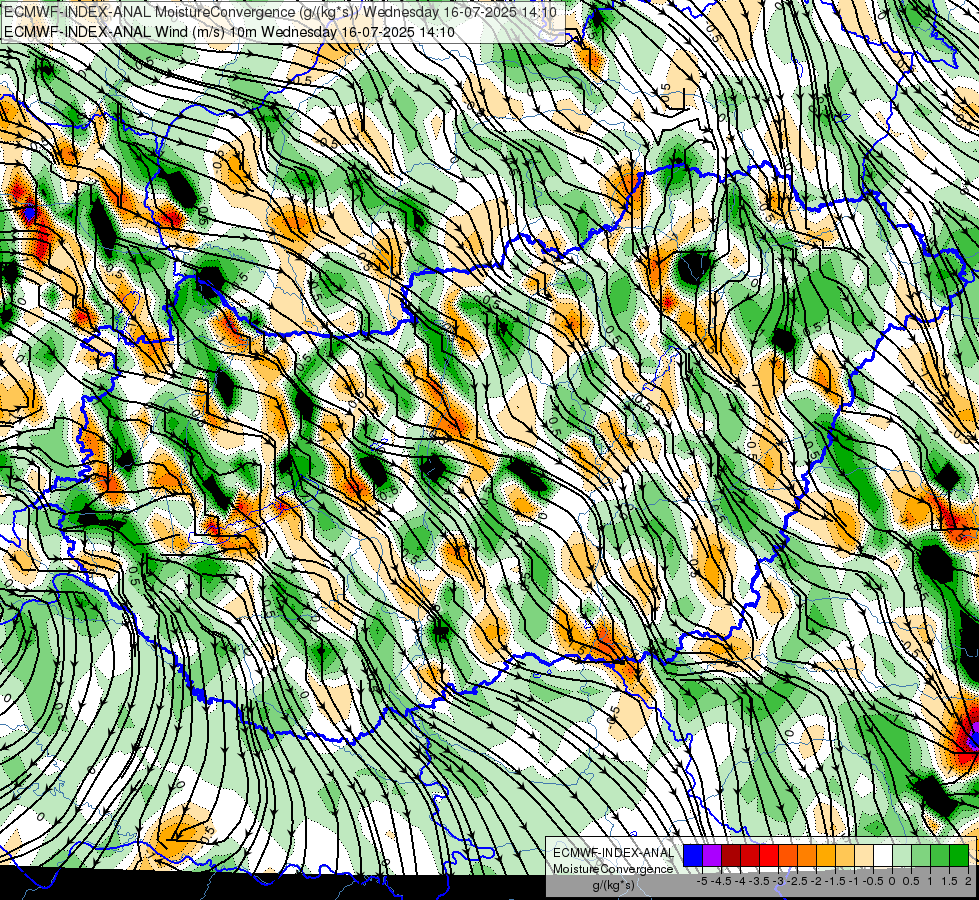Pick the pale peach swatch between -1 and -0.5
The height and width of the screenshot is (900, 979).
864,856
